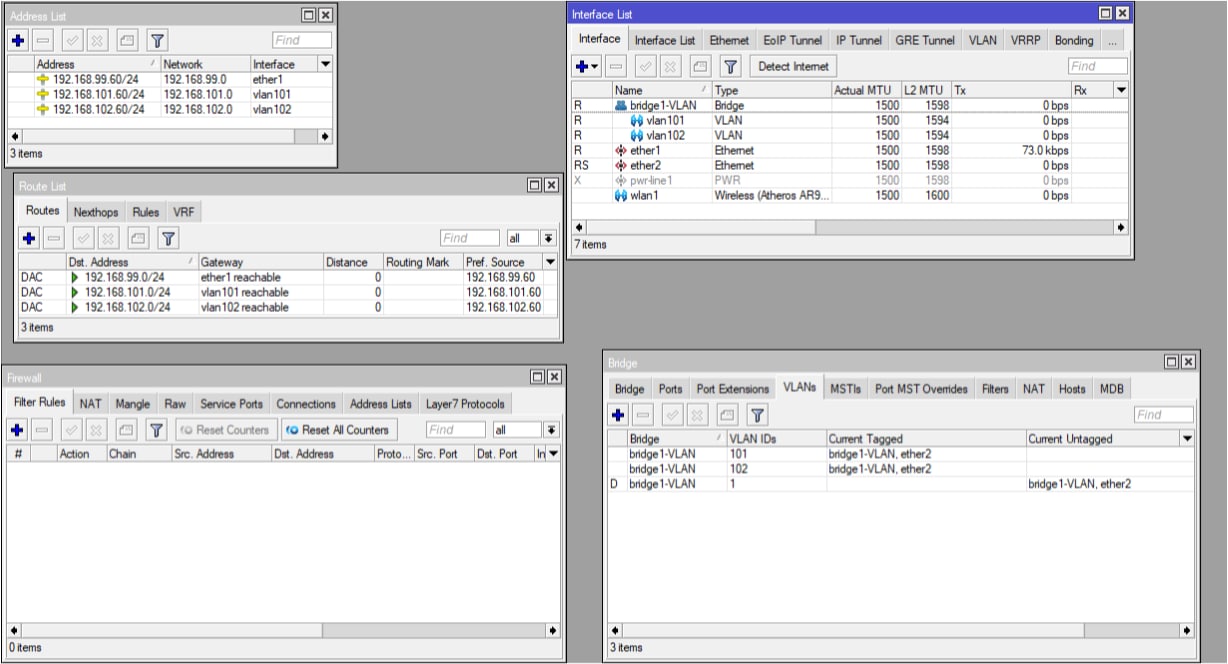Click remove button in Bridge toolbar
The image size is (1228, 664).
[642, 414]
